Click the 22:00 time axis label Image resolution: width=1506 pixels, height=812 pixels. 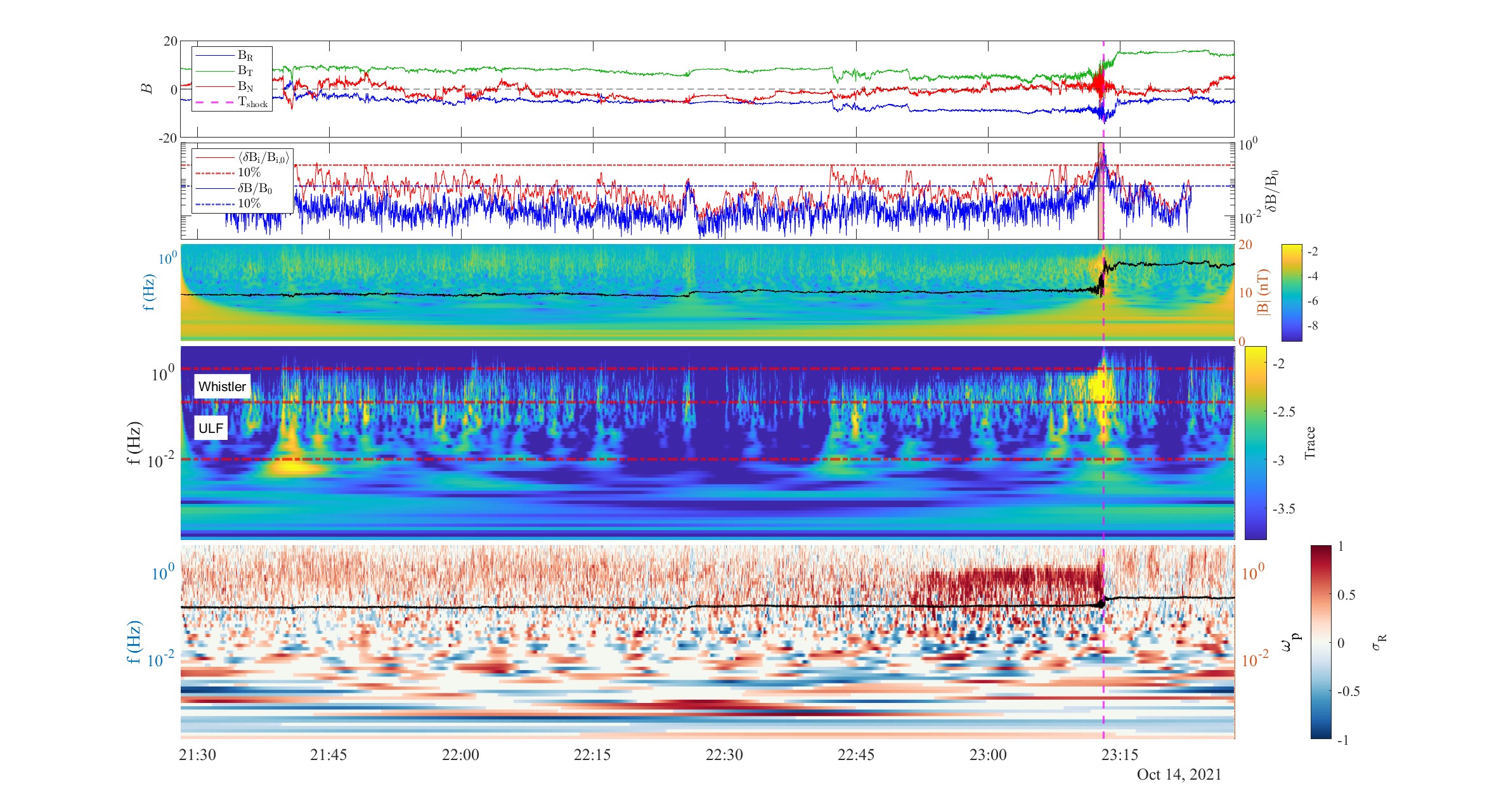point(460,754)
